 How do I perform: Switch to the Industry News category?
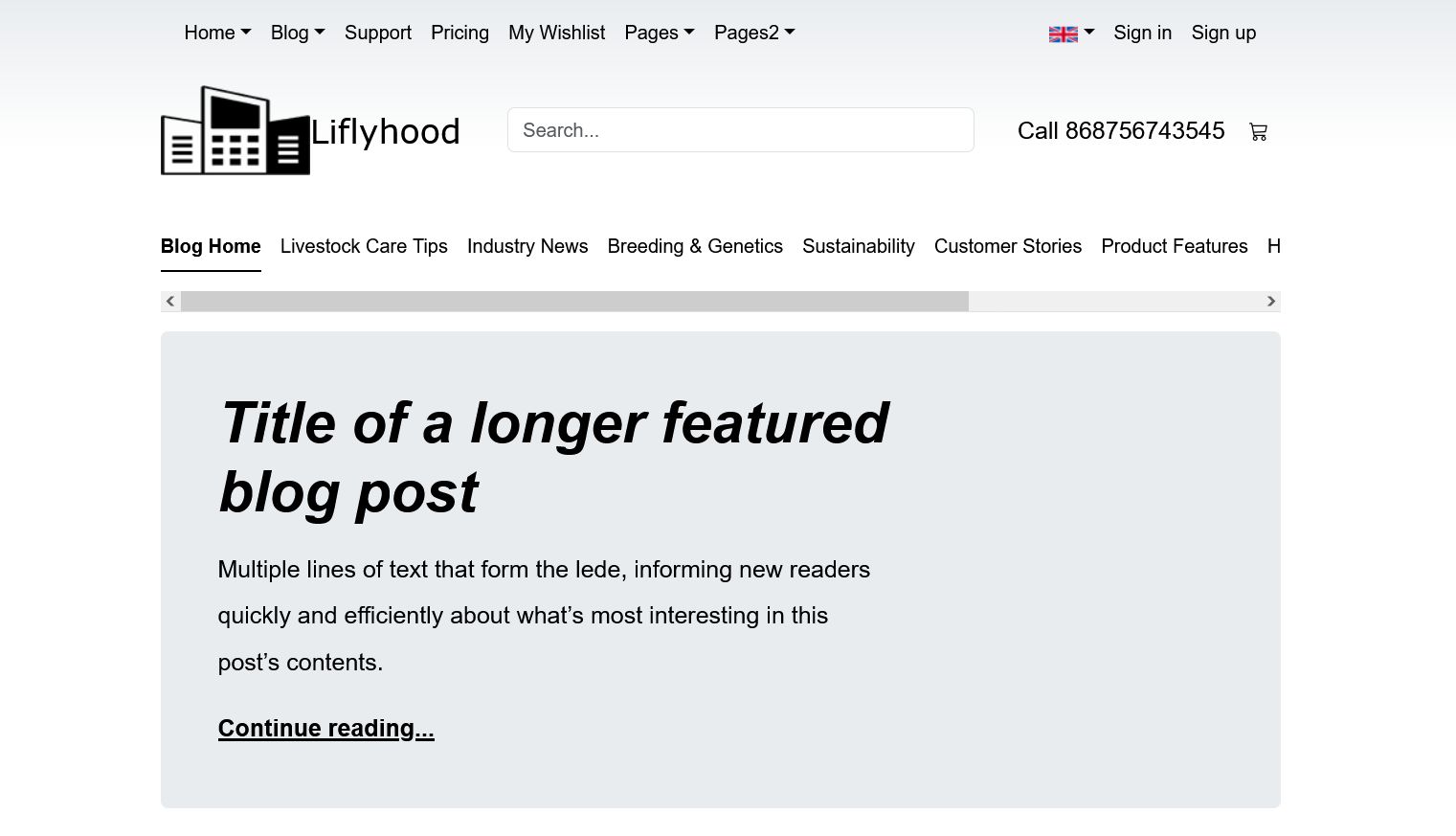[527, 246]
